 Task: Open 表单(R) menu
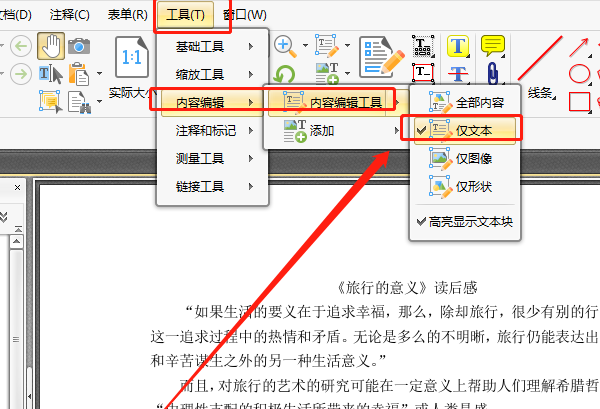tap(127, 15)
